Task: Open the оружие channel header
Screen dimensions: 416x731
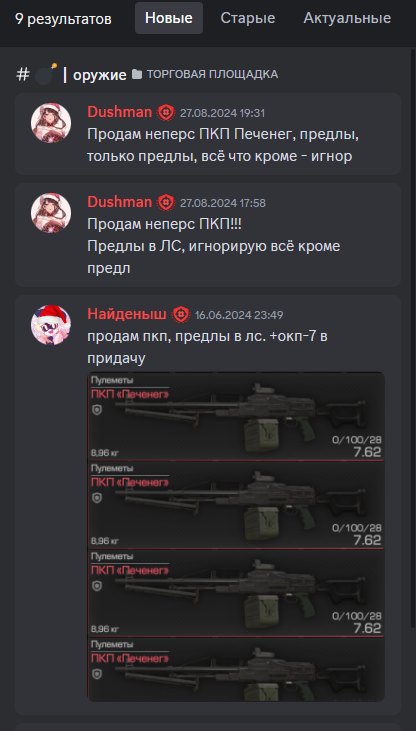Action: click(100, 75)
